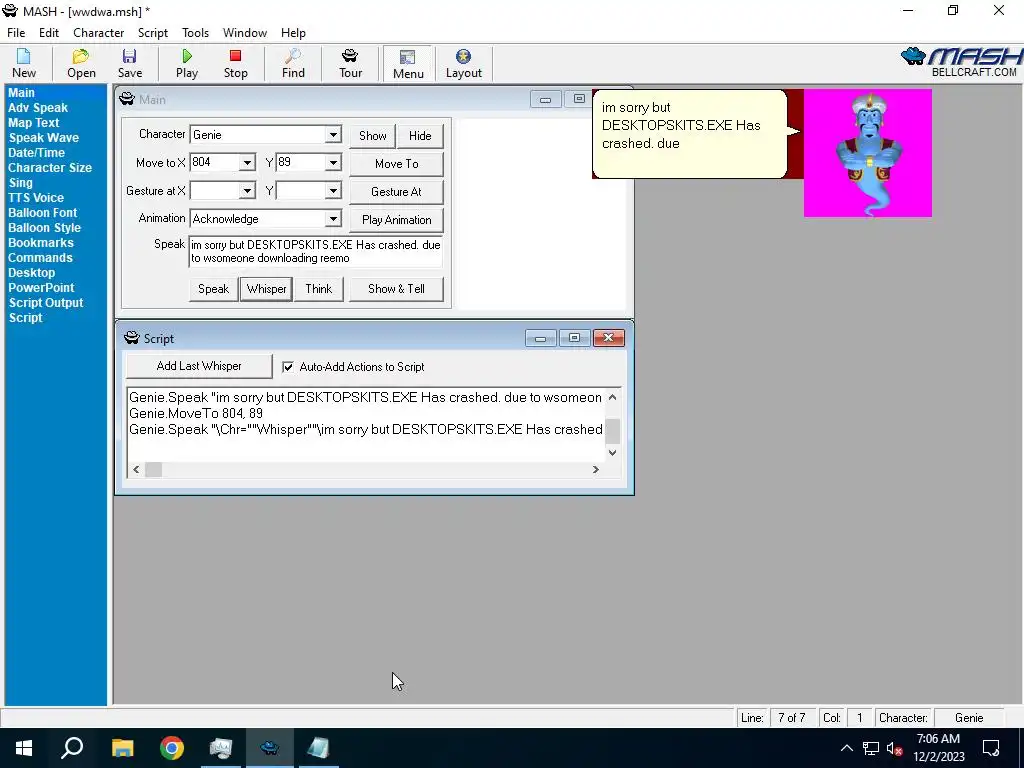This screenshot has height=768, width=1024.
Task: Select Character Size in the sidebar
Action: click(x=50, y=168)
